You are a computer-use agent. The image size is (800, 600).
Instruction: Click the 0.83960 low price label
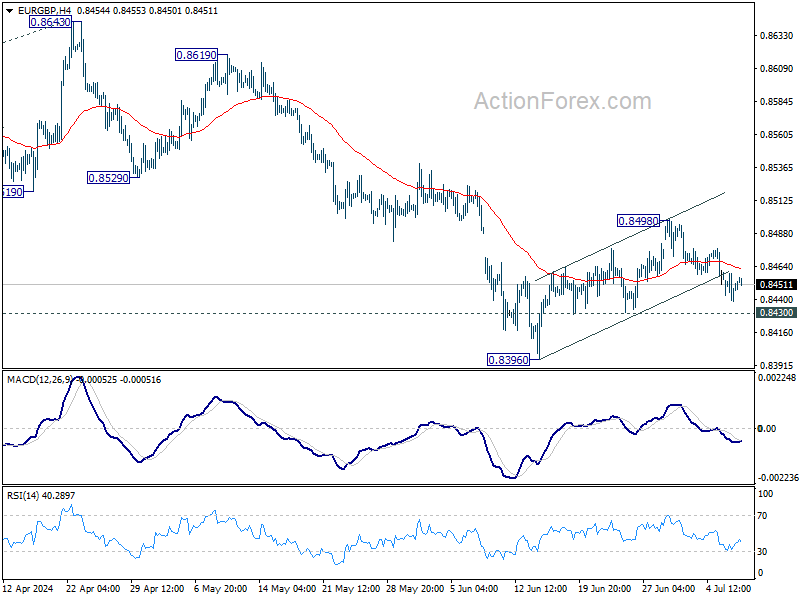tap(508, 360)
